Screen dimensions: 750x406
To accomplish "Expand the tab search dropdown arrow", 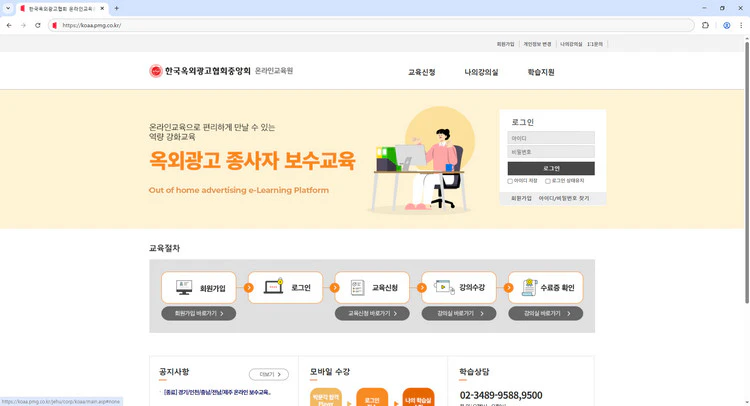I will 8,8.
